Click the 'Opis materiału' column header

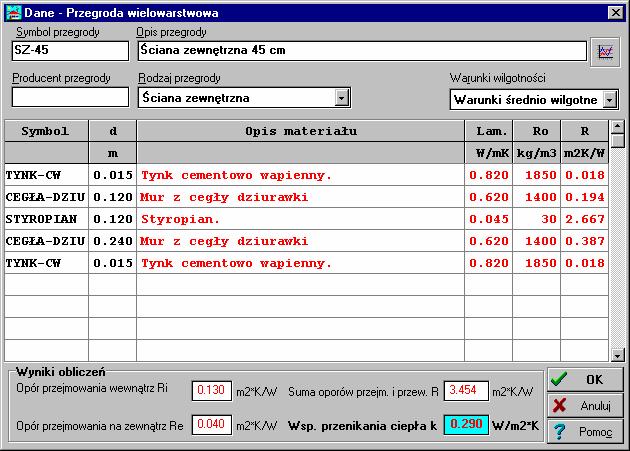point(301,131)
